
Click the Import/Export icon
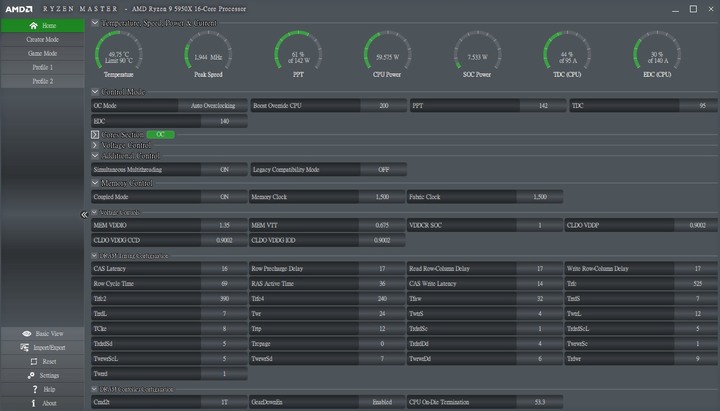24,348
